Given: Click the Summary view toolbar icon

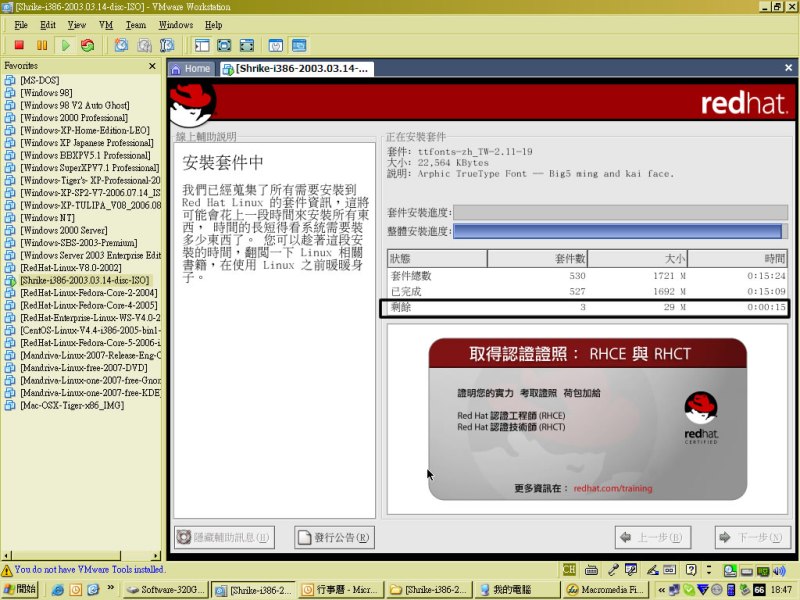Looking at the screenshot, I should click(x=276, y=45).
